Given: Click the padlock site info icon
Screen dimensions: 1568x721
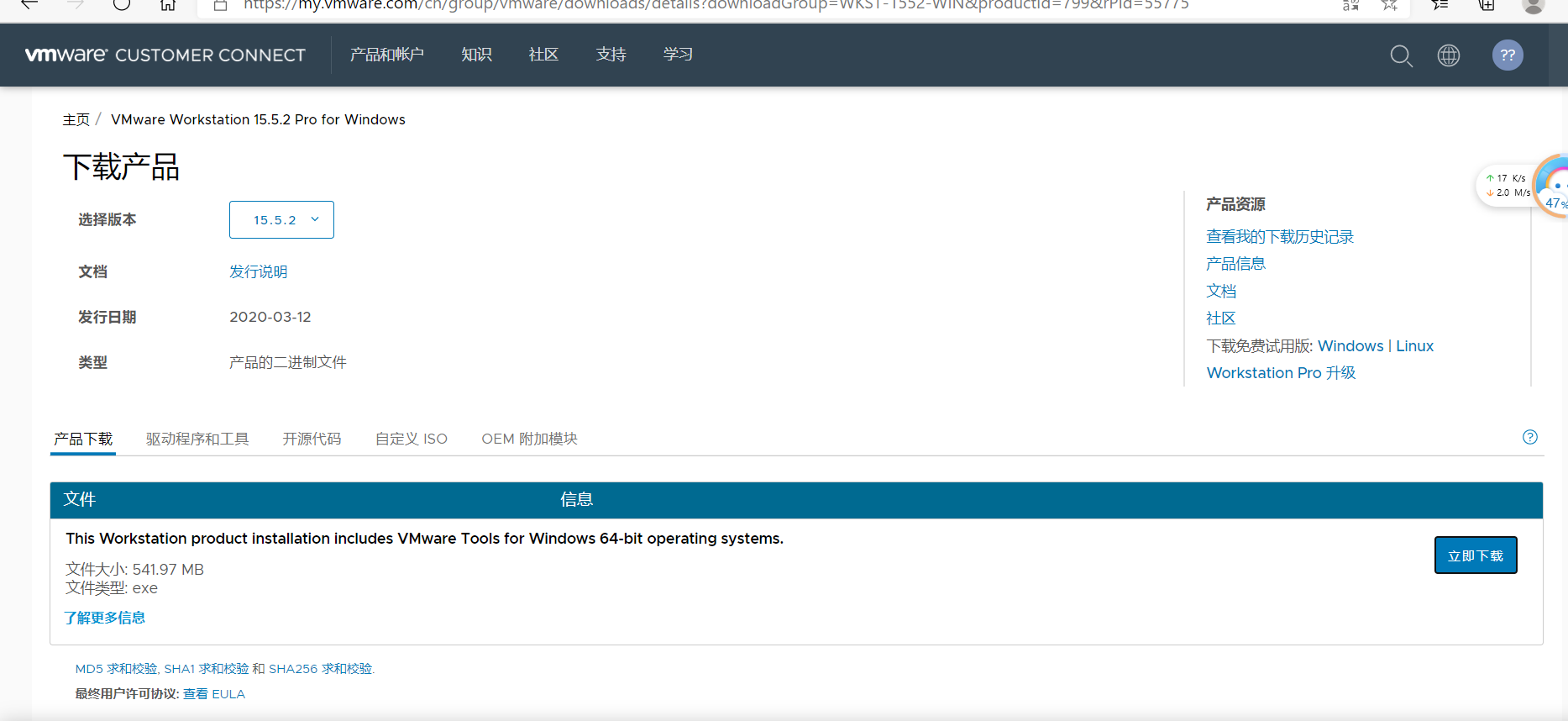Looking at the screenshot, I should [221, 4].
